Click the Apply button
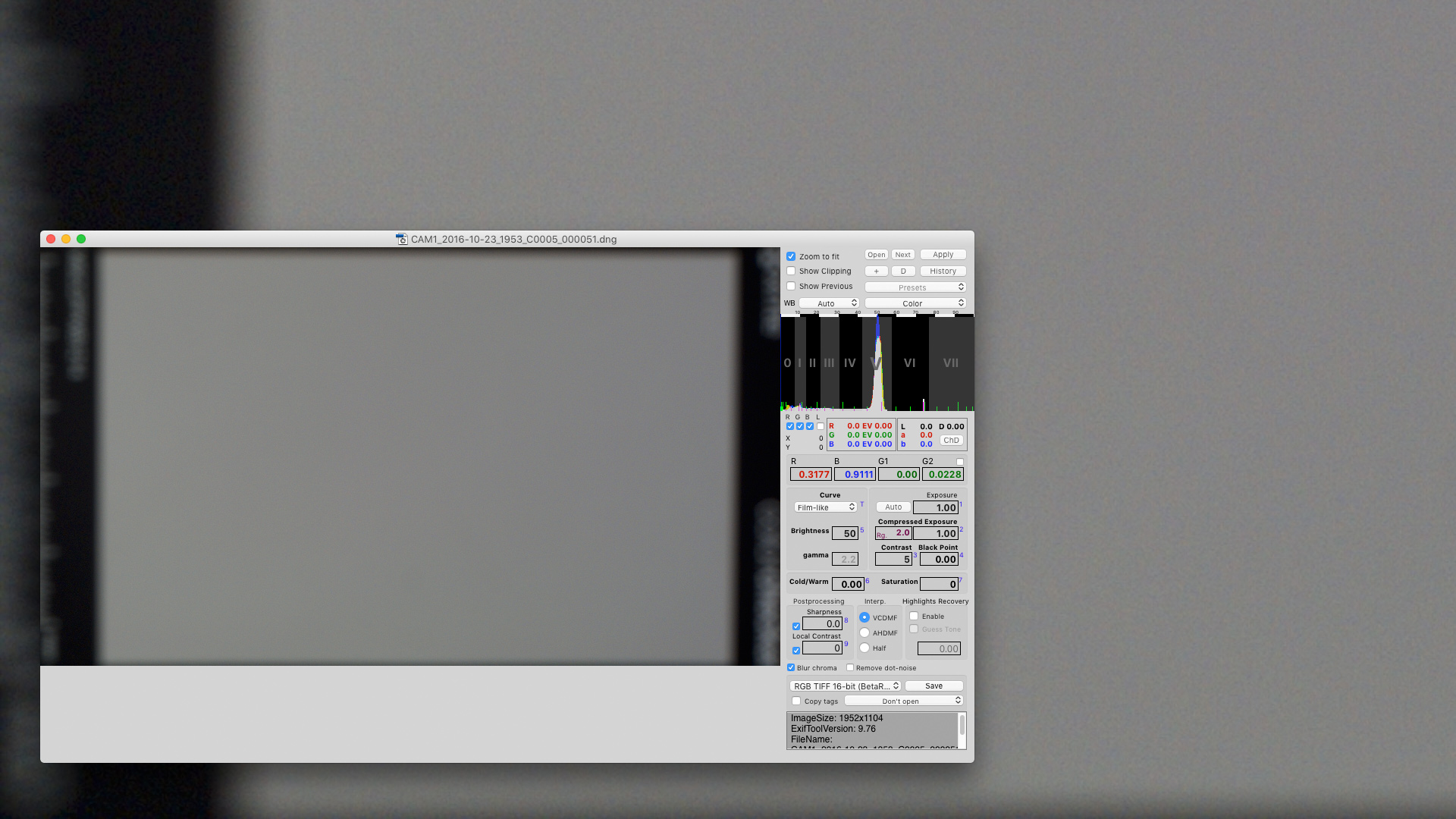This screenshot has height=819, width=1456. tap(943, 255)
